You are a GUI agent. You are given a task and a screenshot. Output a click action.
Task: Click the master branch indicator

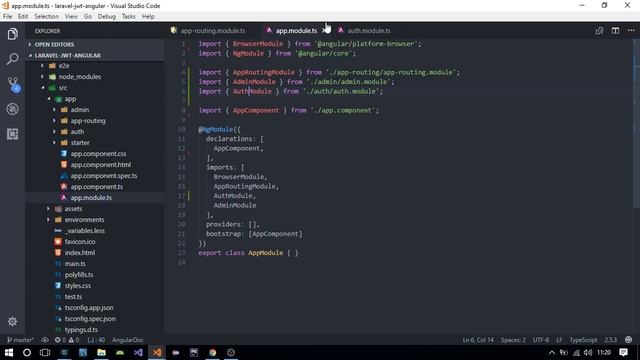pos(20,340)
